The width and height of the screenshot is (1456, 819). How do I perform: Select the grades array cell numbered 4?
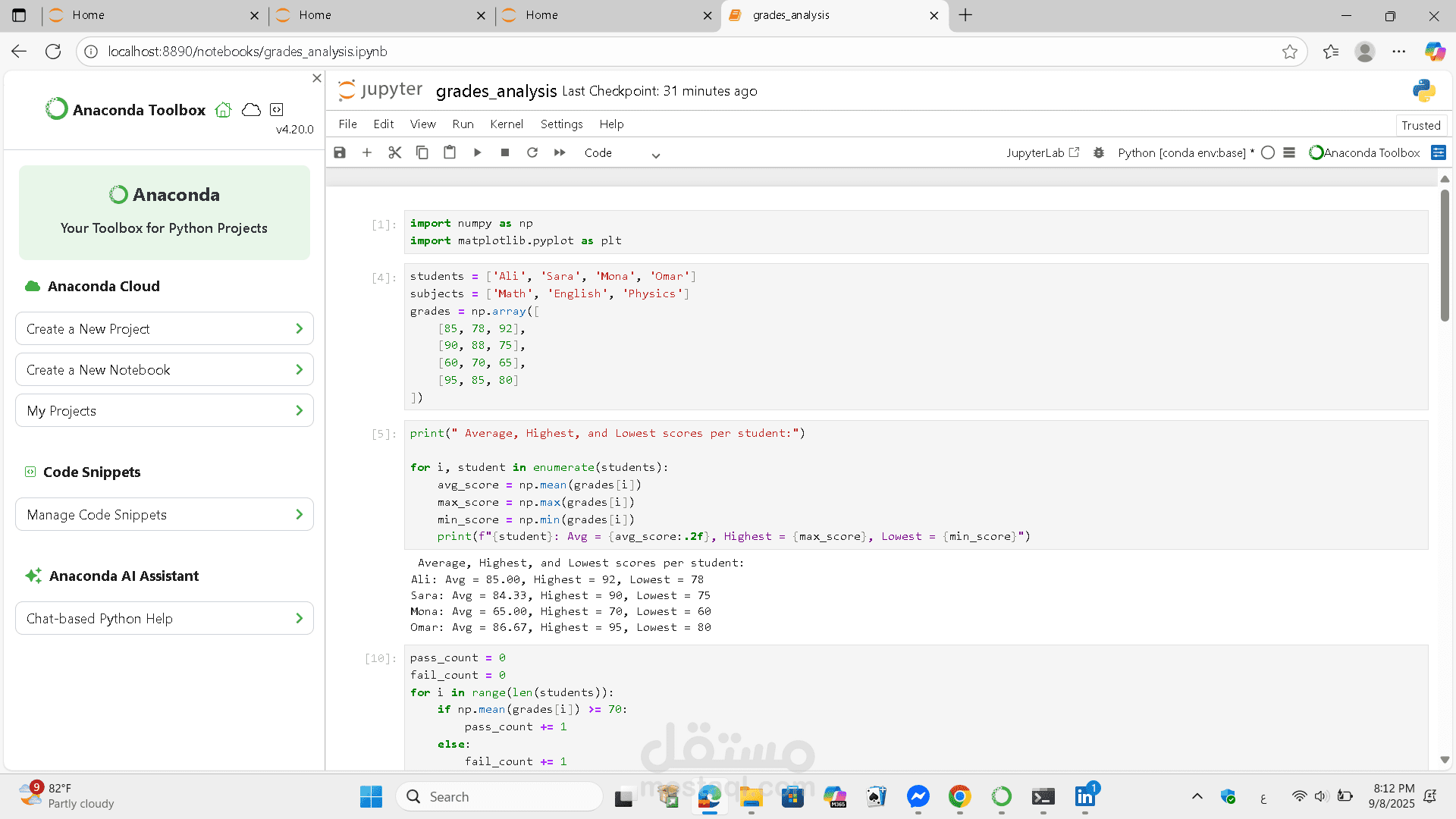[916, 337]
